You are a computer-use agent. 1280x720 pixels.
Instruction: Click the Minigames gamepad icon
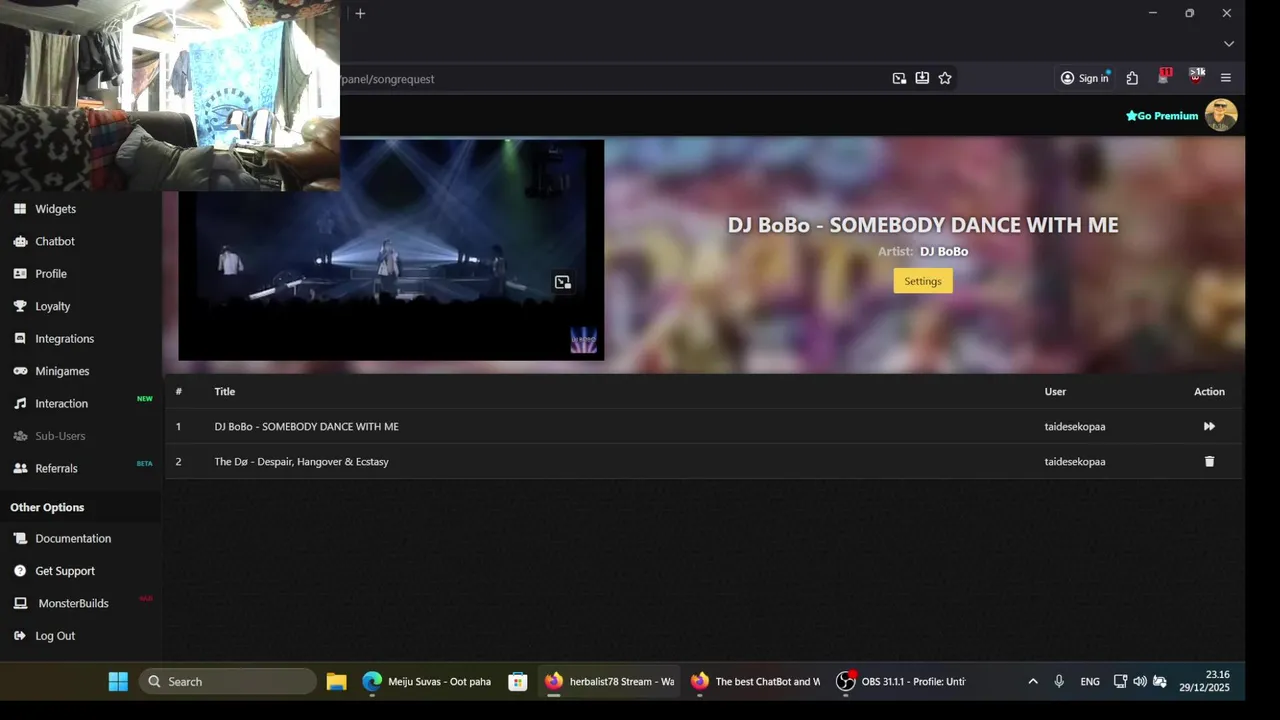pos(20,371)
